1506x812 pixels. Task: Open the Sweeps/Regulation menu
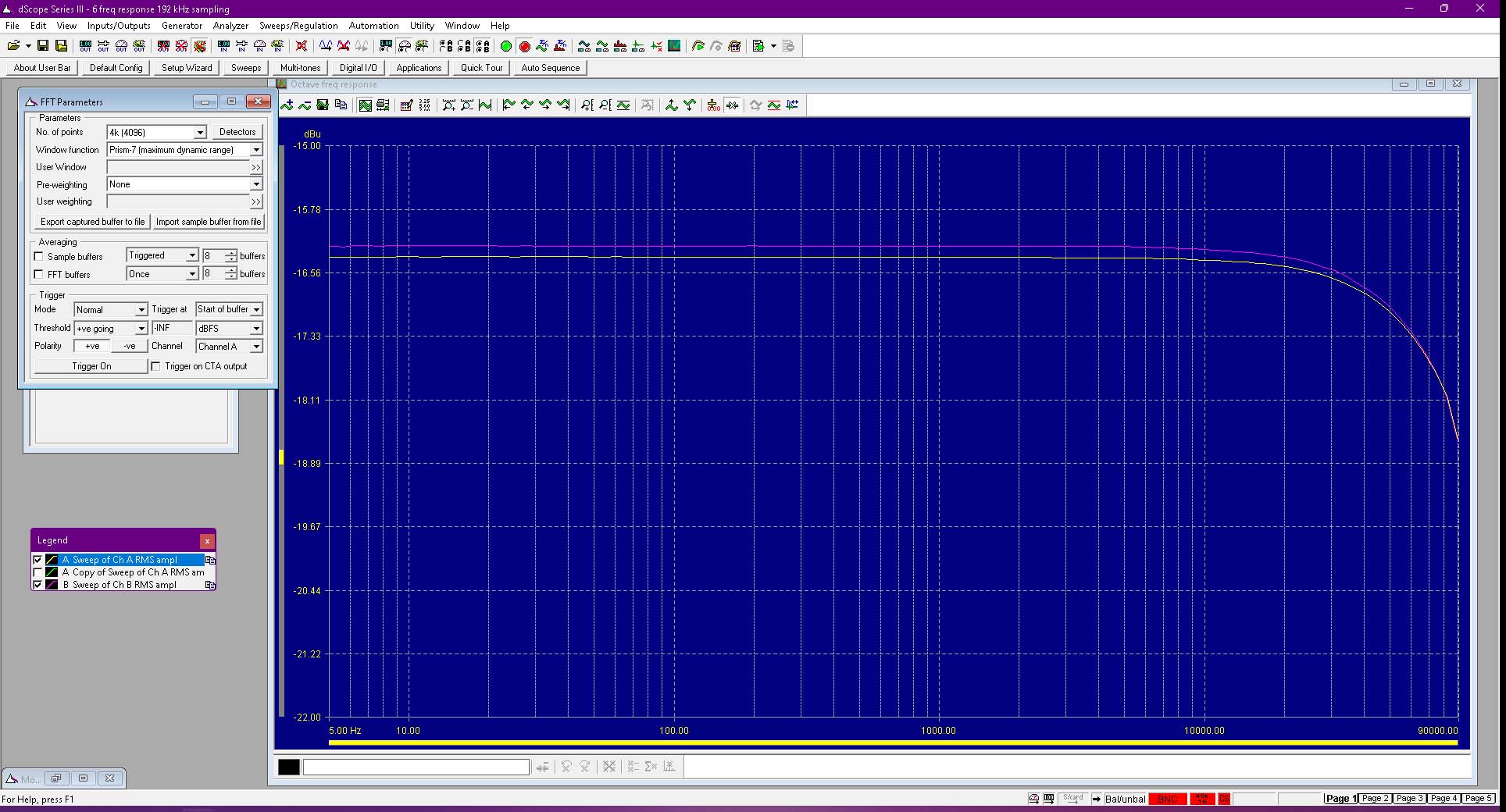coord(298,26)
